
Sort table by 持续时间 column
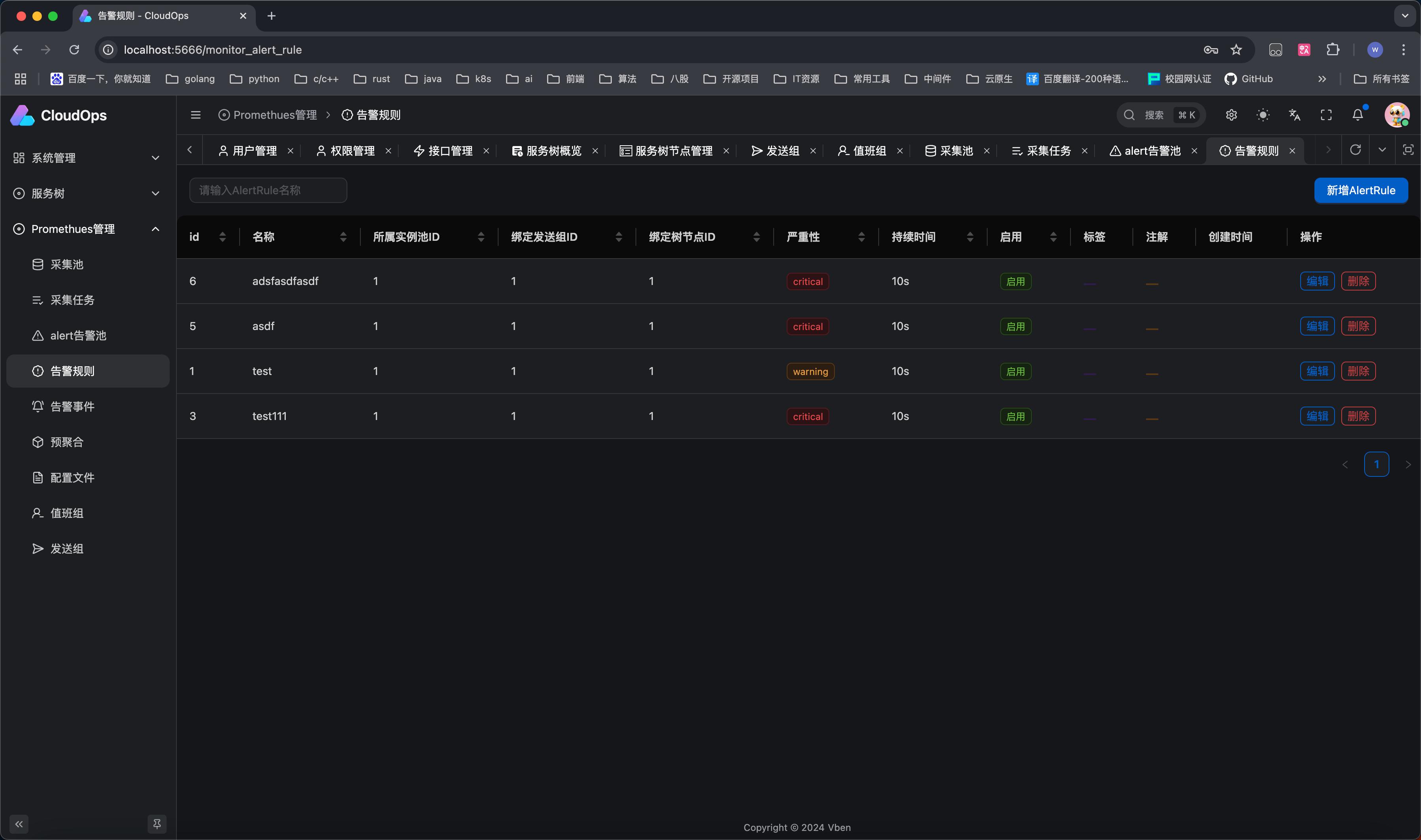(x=970, y=237)
